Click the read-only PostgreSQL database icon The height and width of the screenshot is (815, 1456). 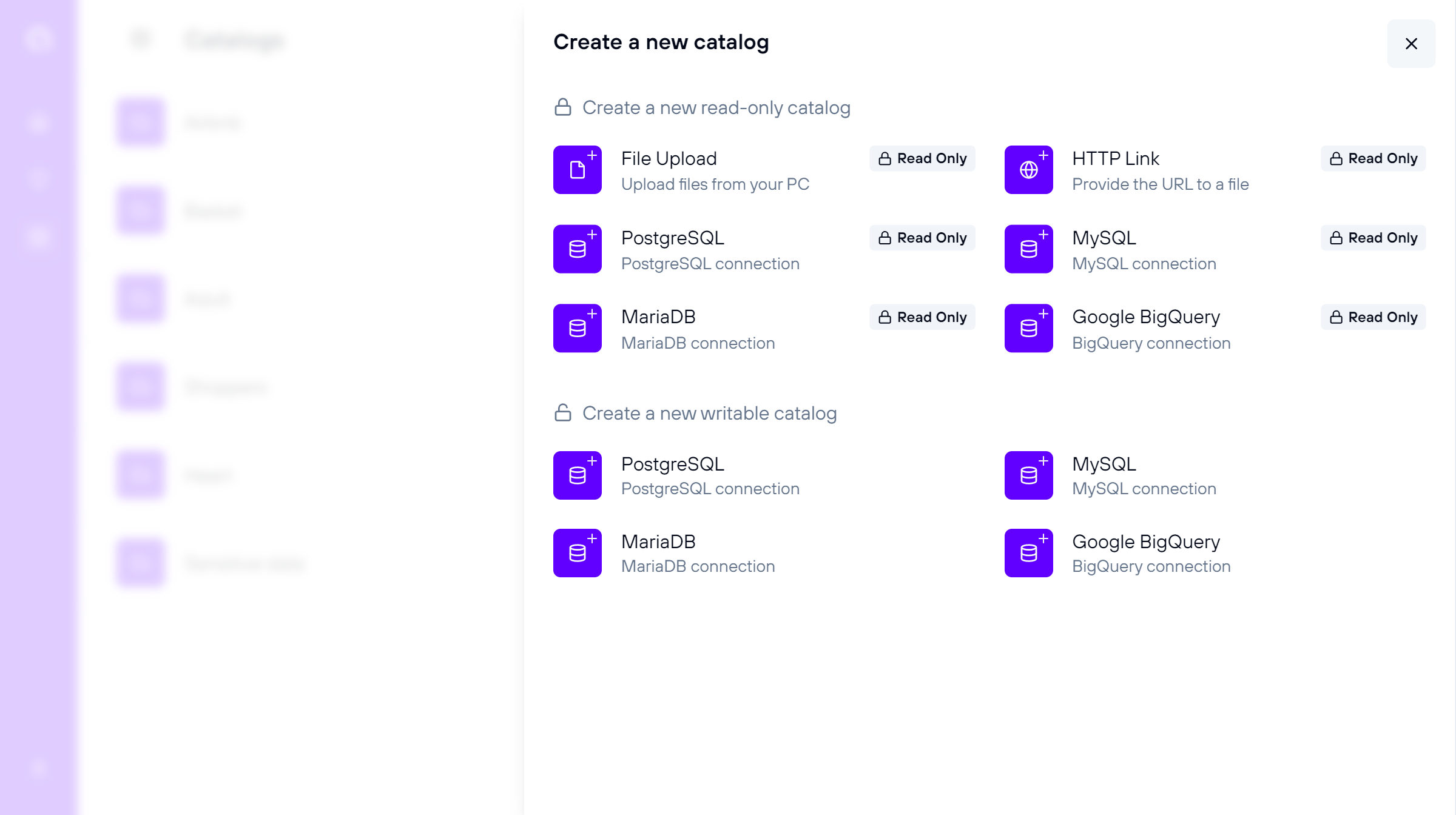pos(577,249)
